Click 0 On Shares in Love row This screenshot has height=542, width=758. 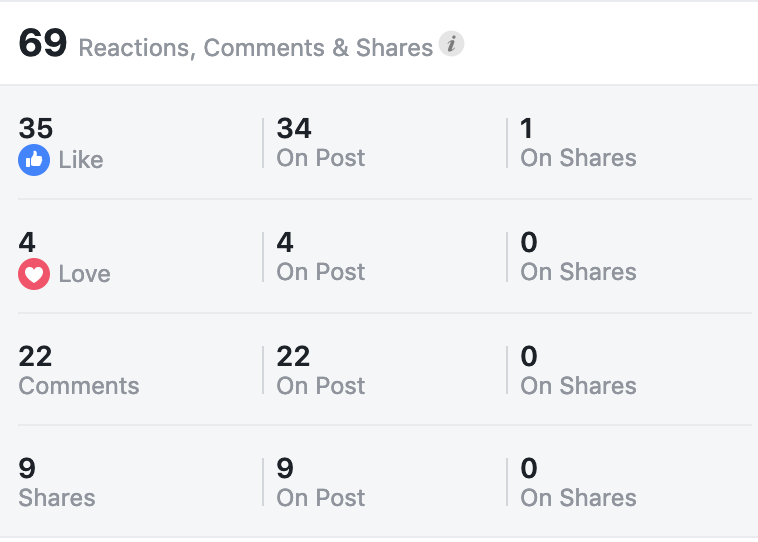[529, 242]
